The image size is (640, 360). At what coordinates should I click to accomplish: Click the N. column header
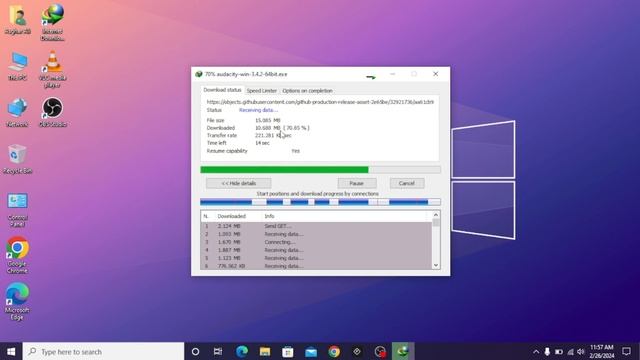pos(207,216)
